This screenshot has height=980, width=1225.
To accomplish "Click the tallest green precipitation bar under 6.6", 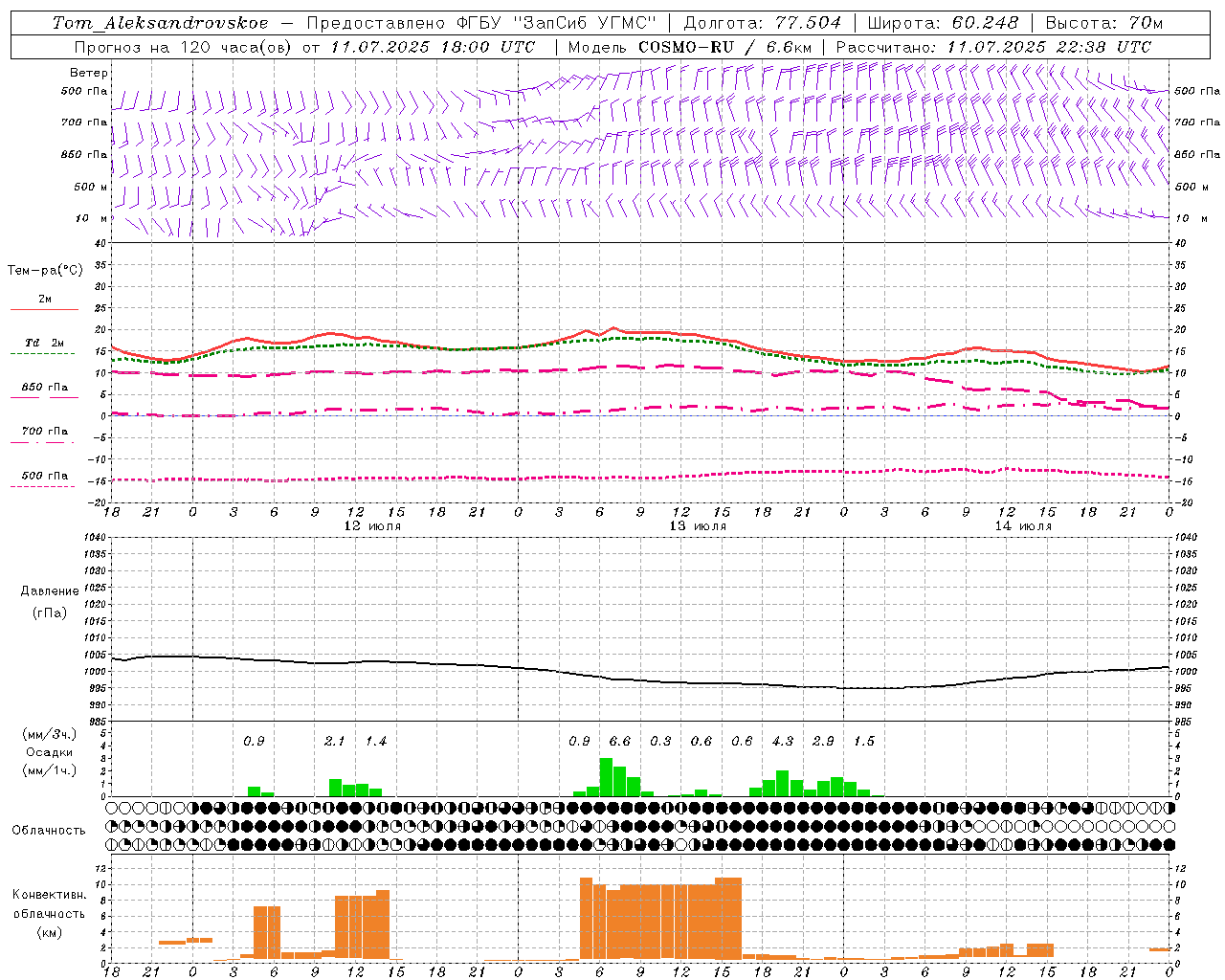I will (606, 777).
